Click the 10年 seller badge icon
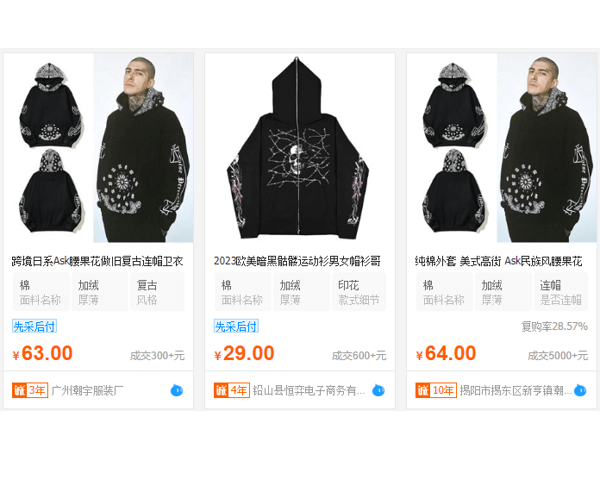This screenshot has height=480, width=600. click(436, 390)
